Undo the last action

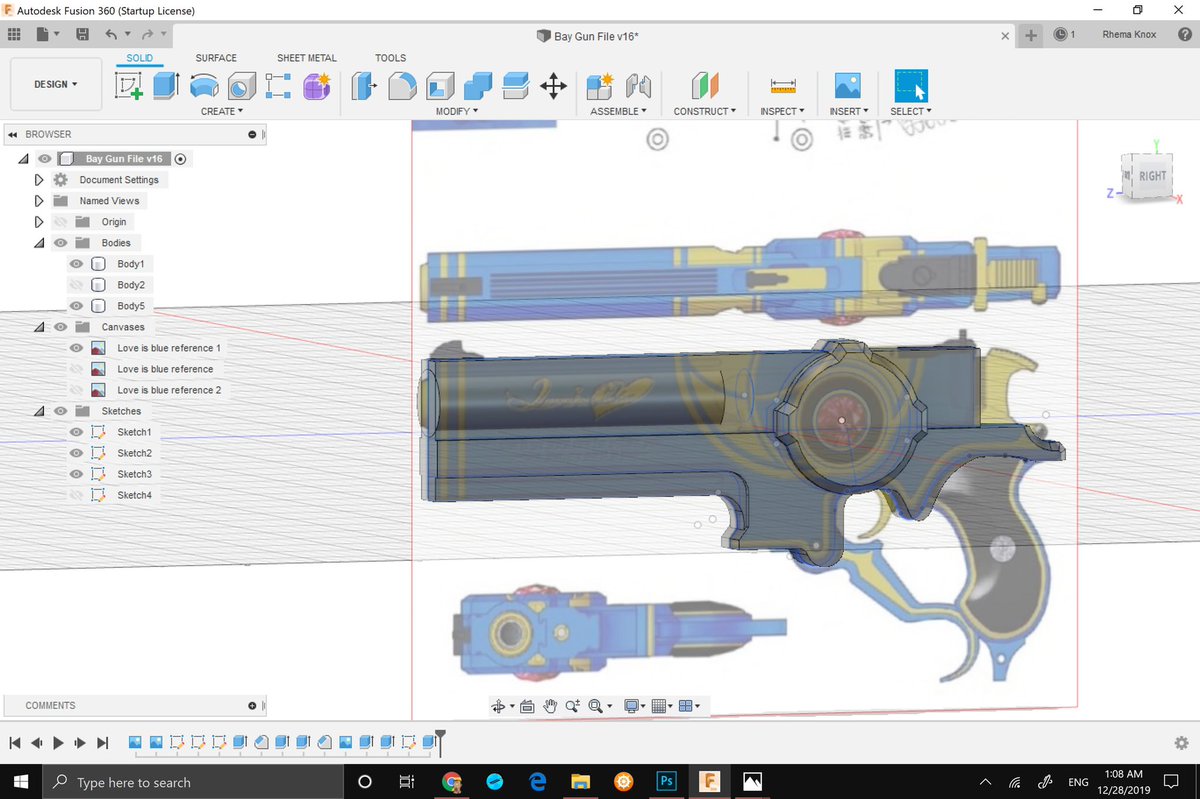click(112, 34)
